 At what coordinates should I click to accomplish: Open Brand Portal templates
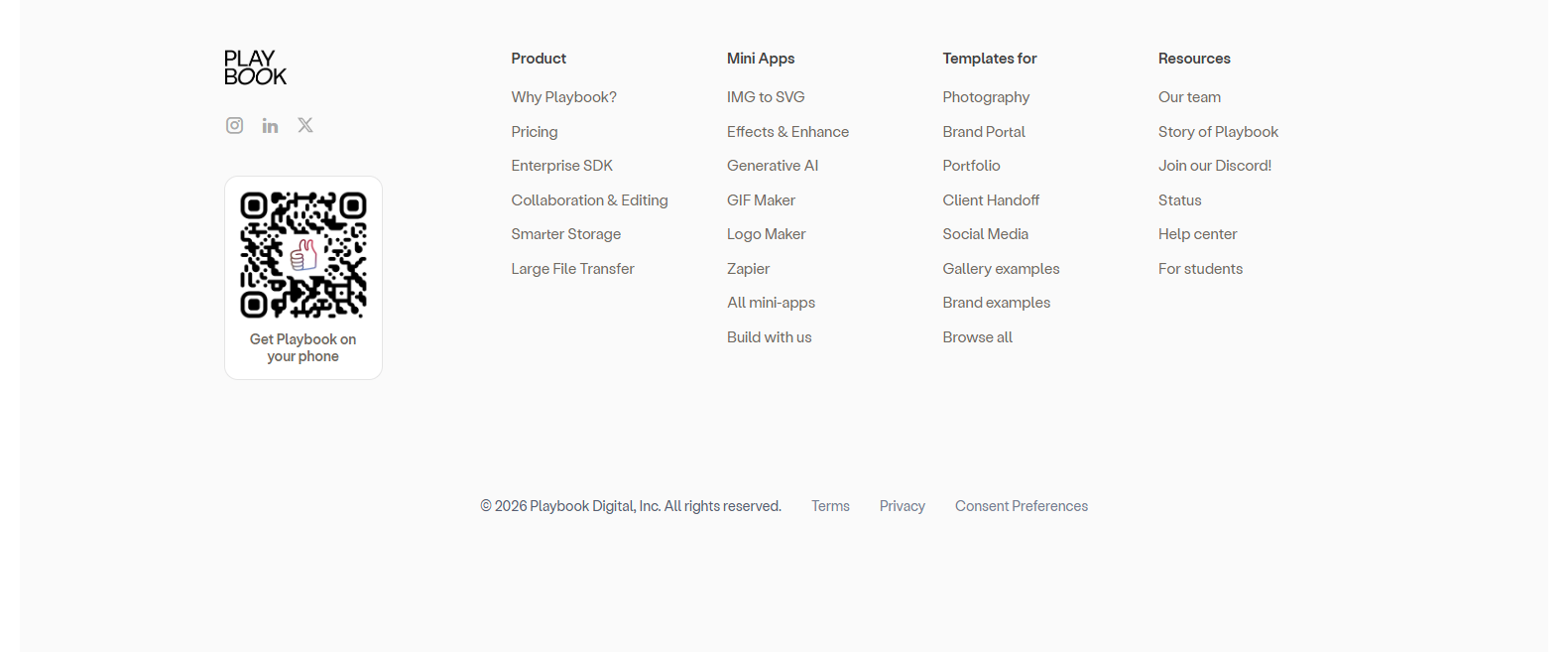coord(983,131)
